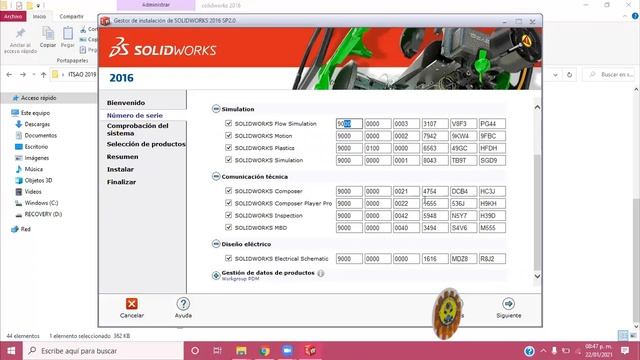Click last serial field of SOLIDWORKS Motion
The width and height of the screenshot is (640, 360).
[492, 136]
